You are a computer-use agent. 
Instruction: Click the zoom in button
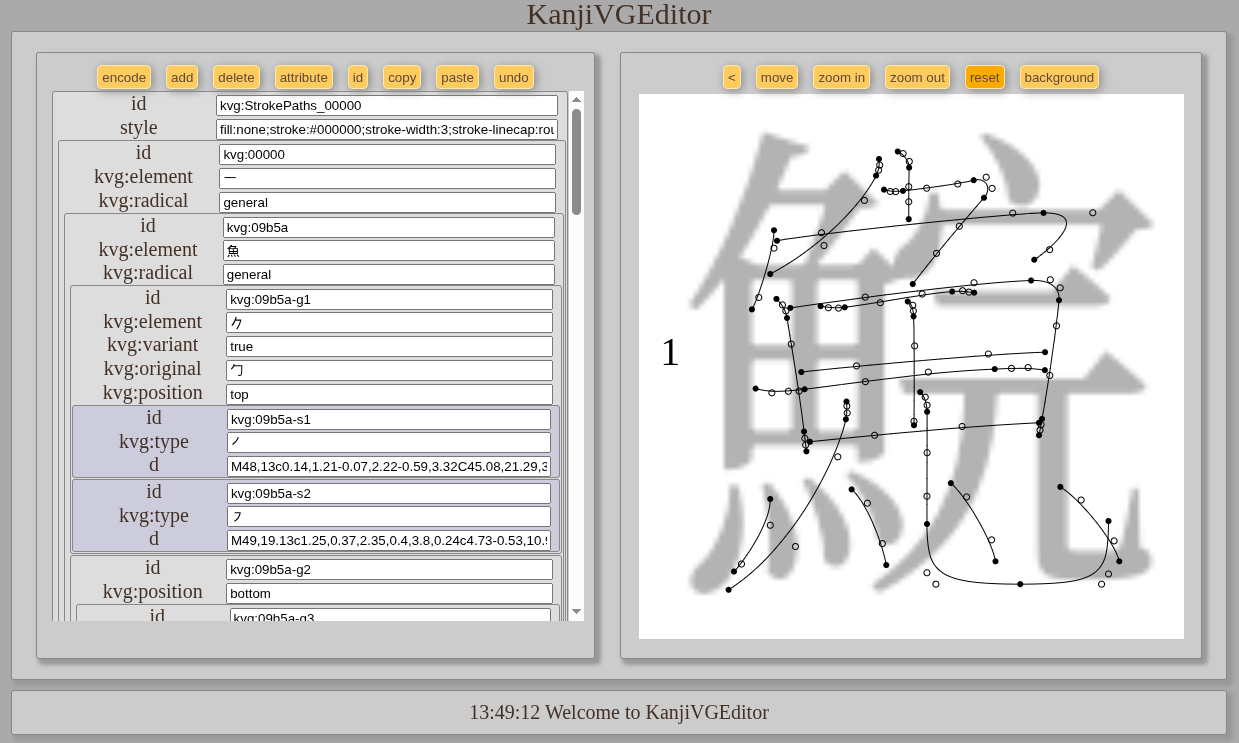pos(841,77)
